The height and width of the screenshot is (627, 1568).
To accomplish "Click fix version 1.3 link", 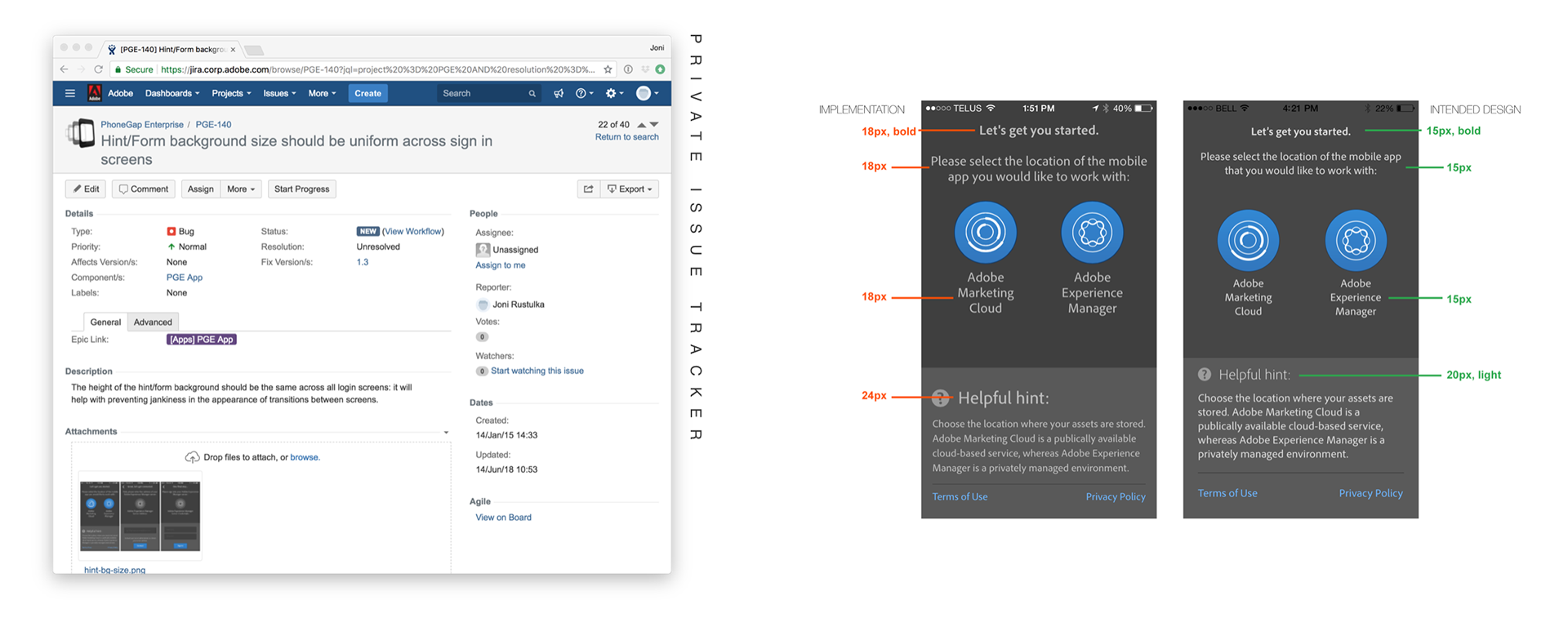I will 363,262.
